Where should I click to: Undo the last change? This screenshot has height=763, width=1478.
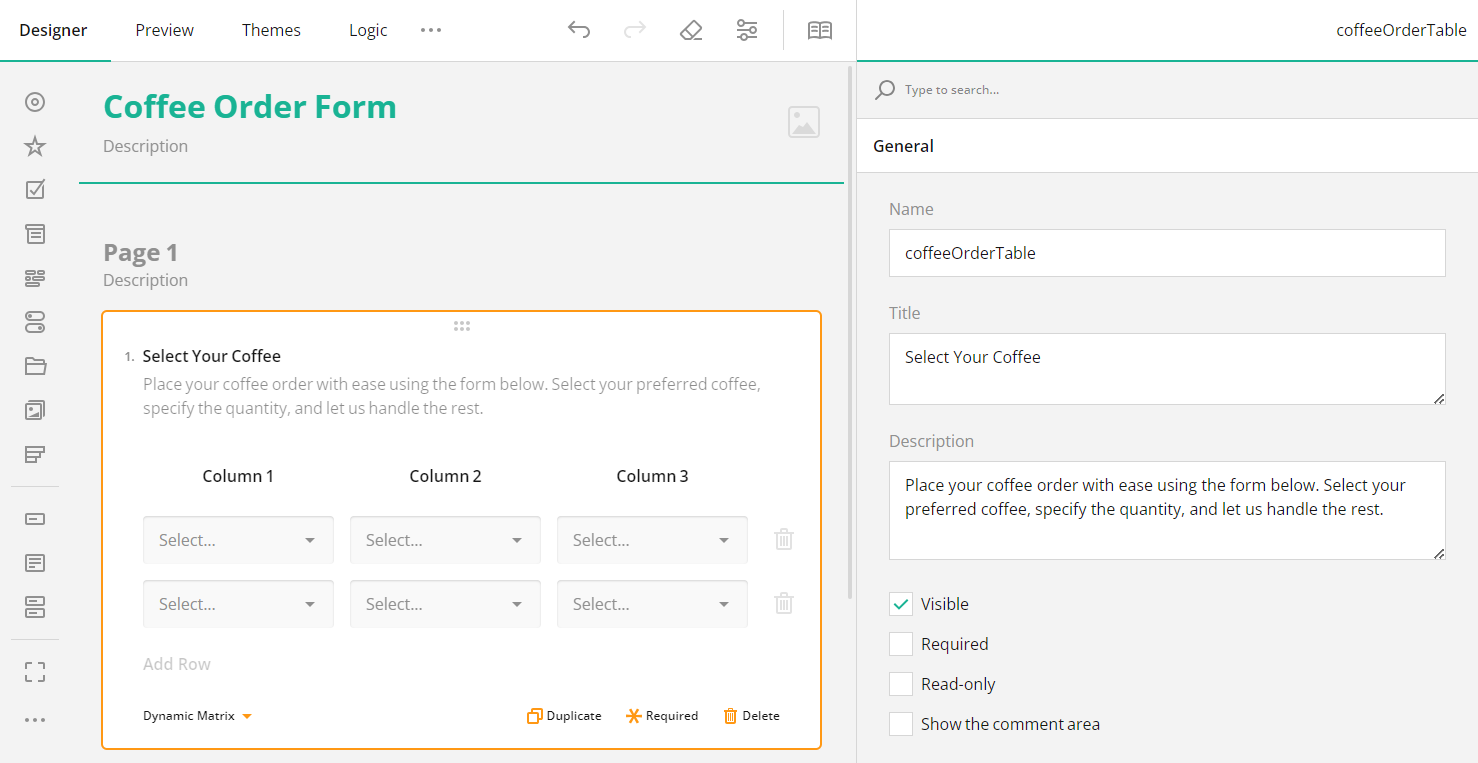pyautogui.click(x=578, y=30)
